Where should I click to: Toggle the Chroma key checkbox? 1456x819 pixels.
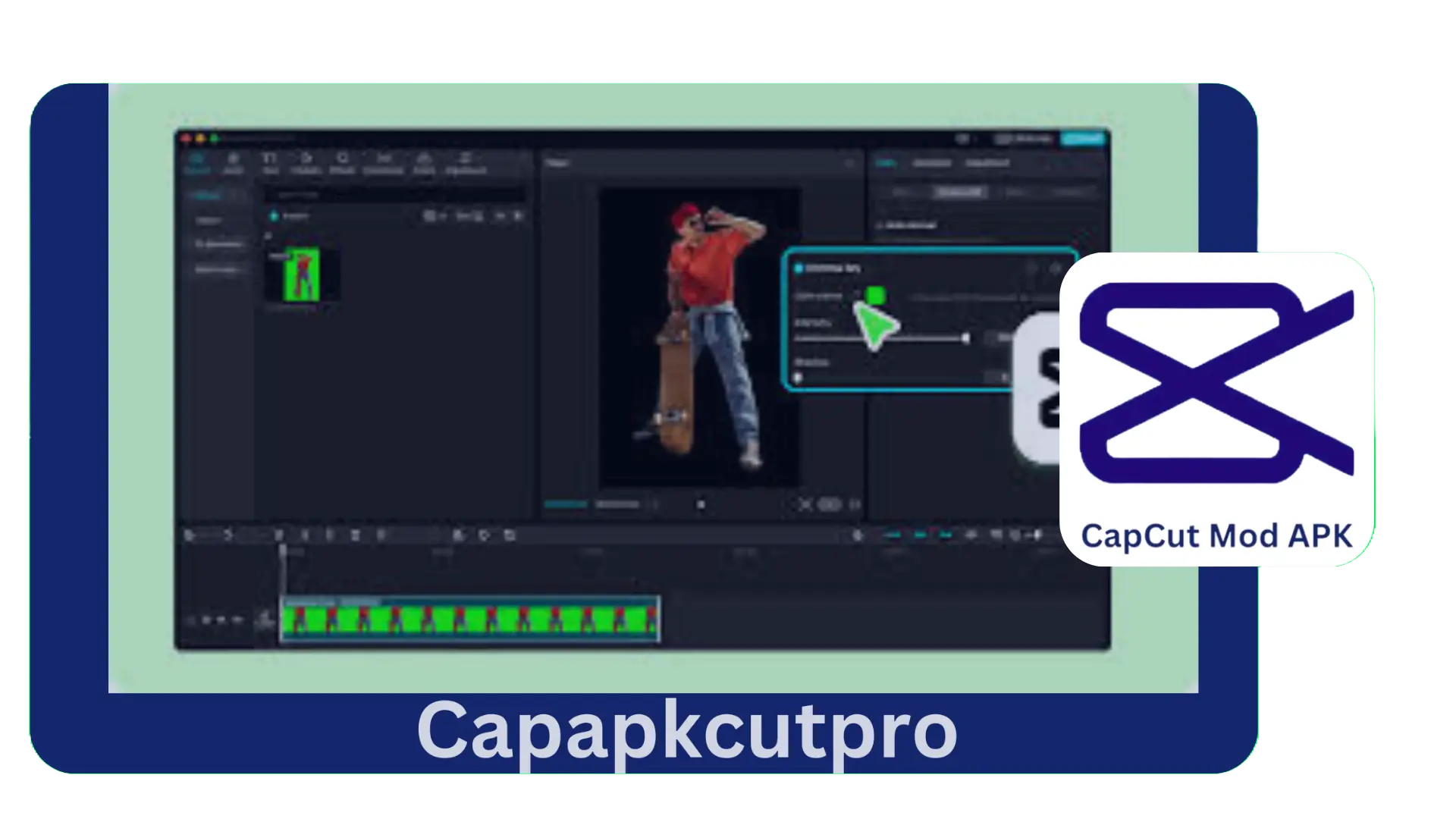pos(799,268)
